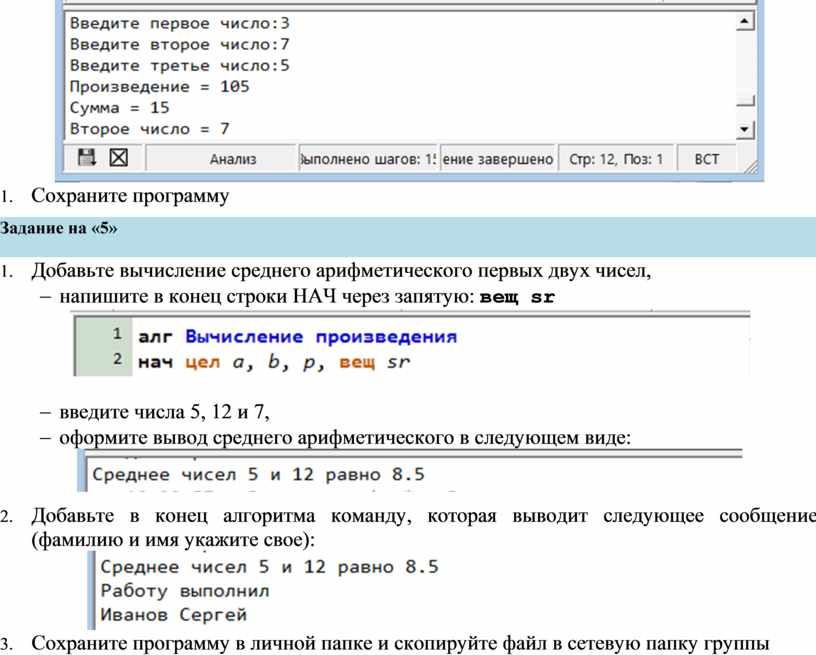Click the ВСТ insert mode indicator
This screenshot has height=655, width=816.
pos(706,159)
